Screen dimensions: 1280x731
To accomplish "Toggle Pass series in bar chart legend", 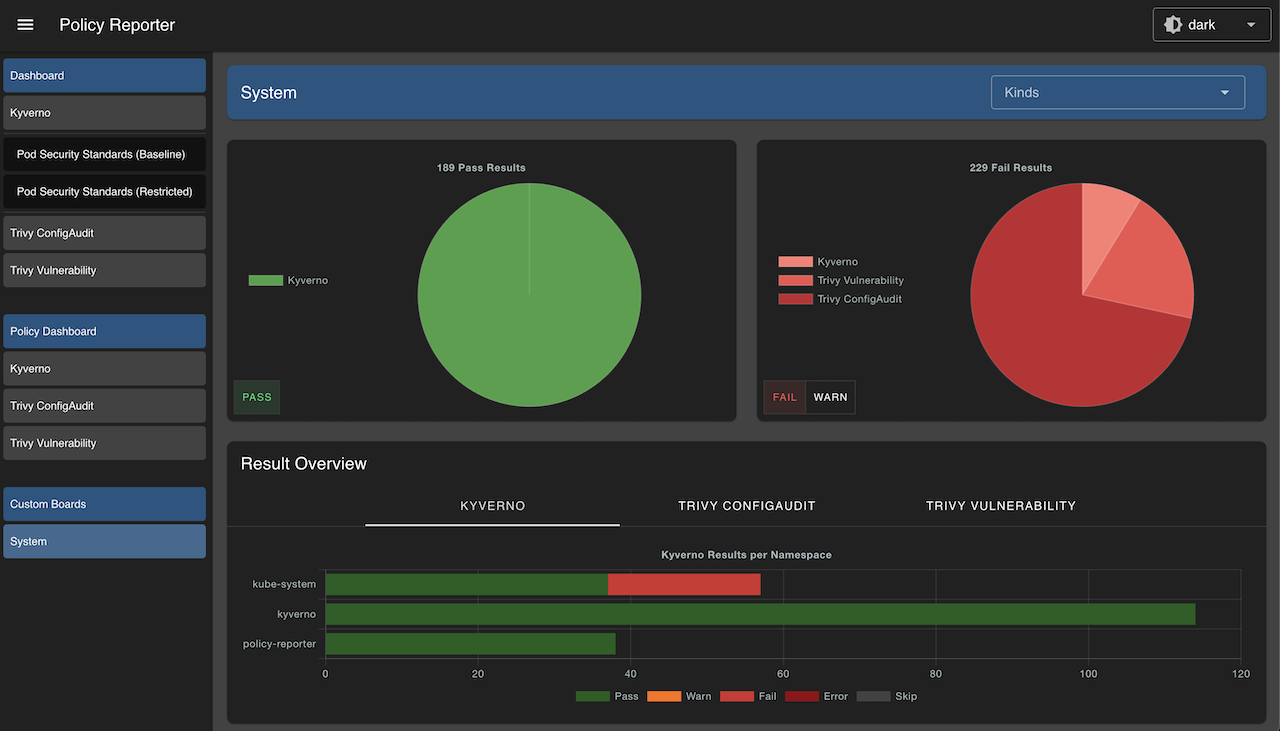I will tap(607, 696).
